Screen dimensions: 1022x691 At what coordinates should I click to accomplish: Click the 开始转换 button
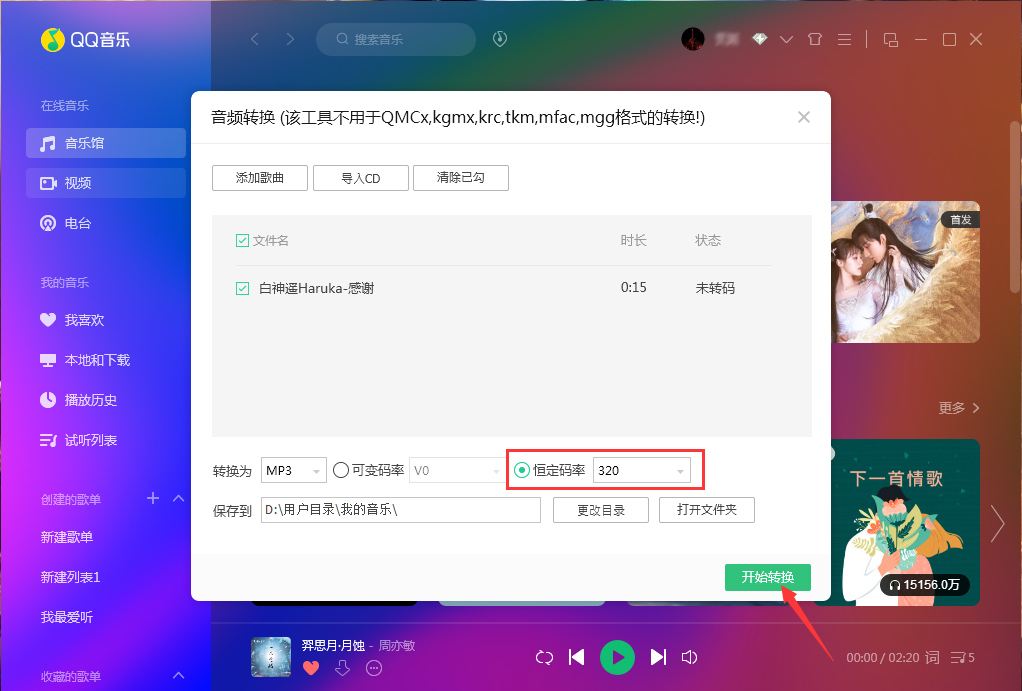click(x=767, y=577)
